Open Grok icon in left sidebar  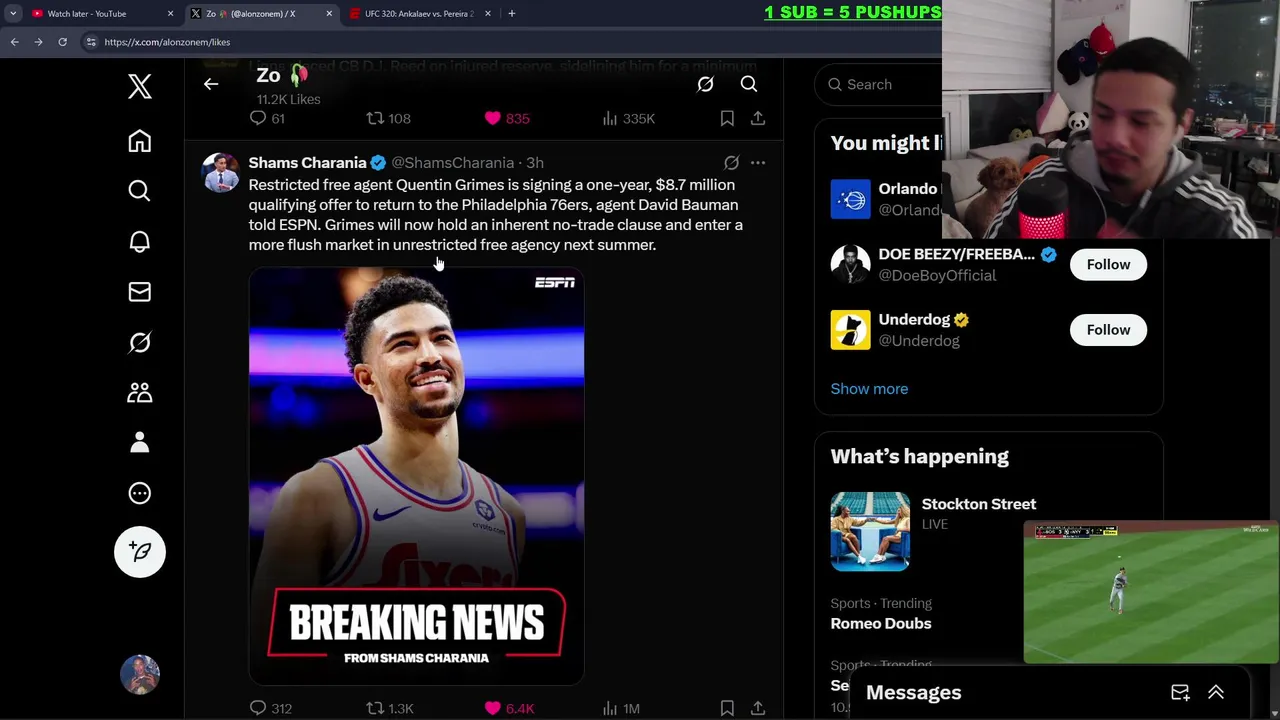pos(140,342)
